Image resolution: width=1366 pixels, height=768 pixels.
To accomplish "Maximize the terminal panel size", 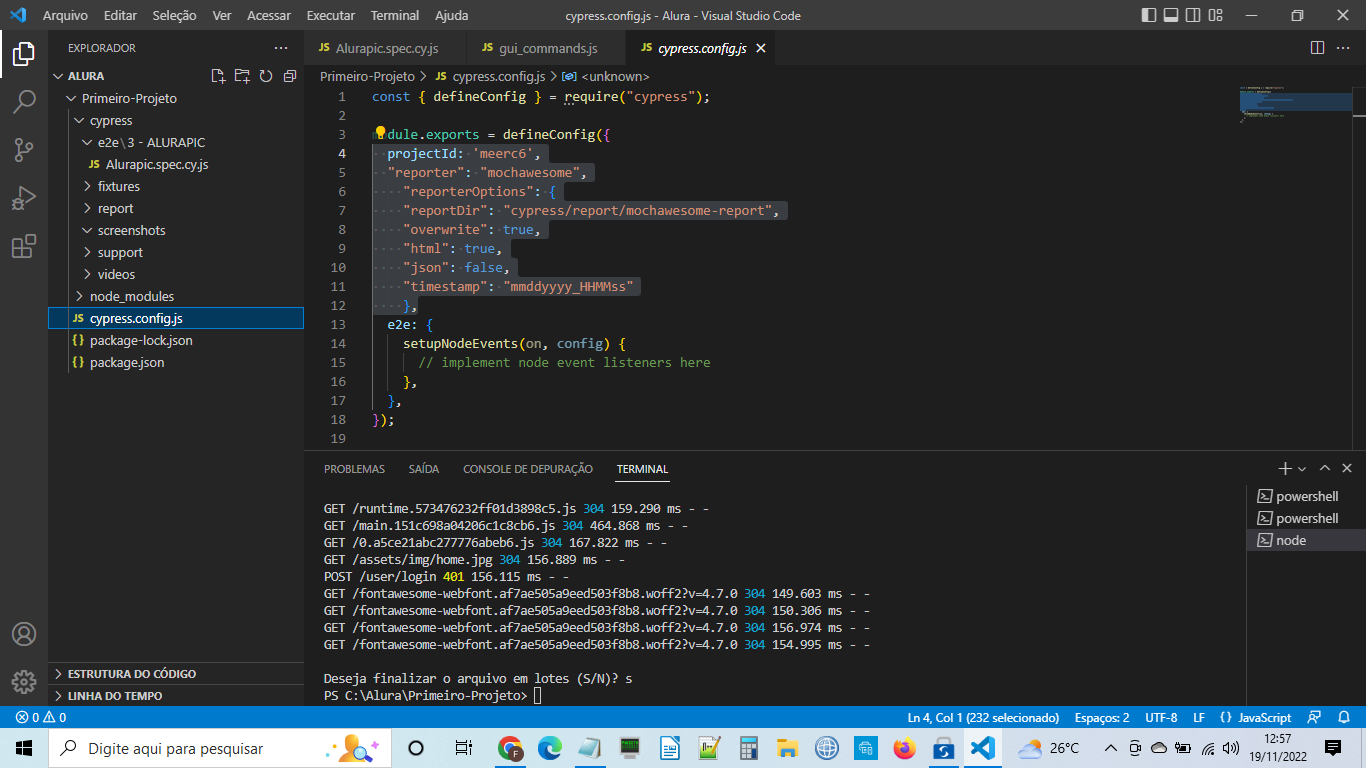I will tap(1325, 468).
